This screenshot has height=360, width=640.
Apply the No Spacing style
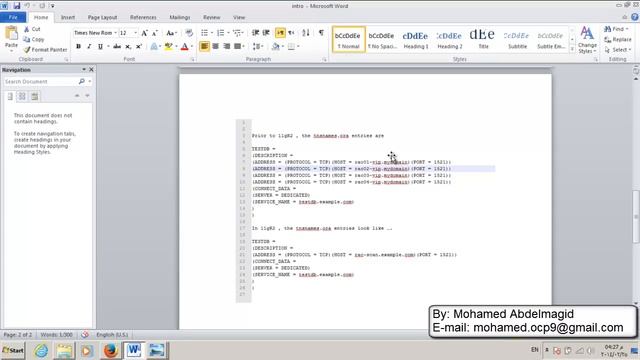click(382, 40)
